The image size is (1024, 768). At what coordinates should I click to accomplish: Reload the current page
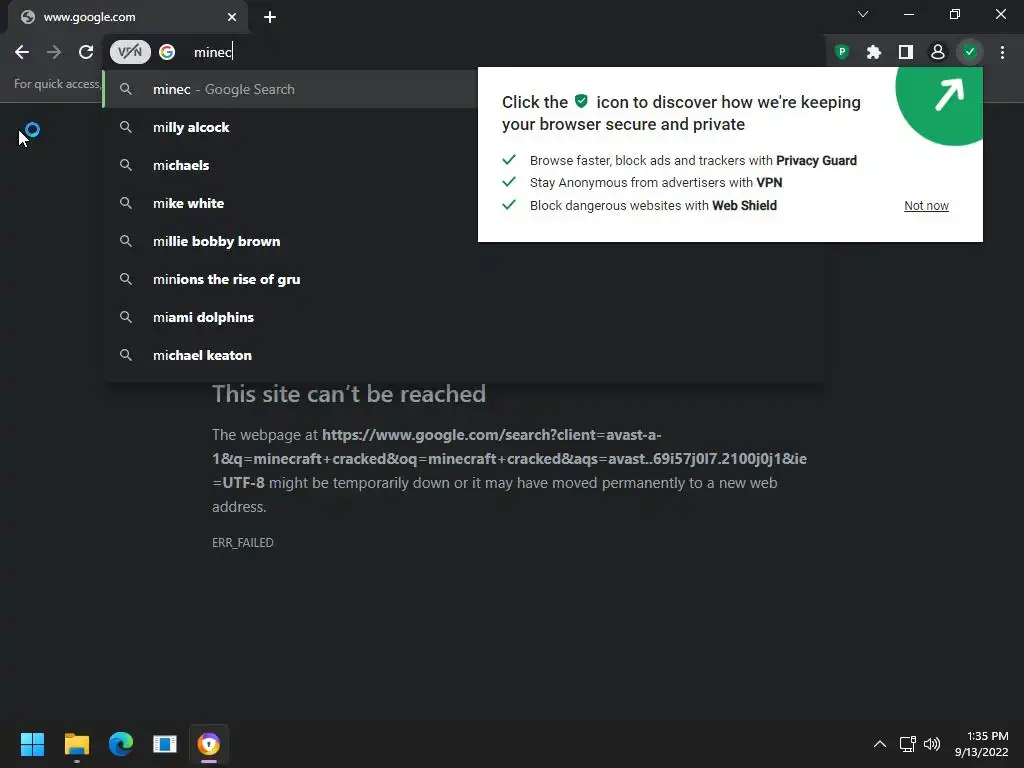[x=86, y=52]
